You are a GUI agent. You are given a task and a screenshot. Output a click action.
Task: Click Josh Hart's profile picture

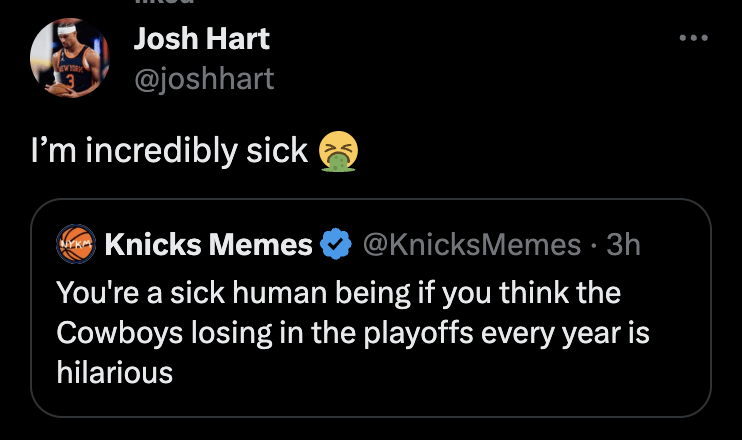click(x=69, y=59)
